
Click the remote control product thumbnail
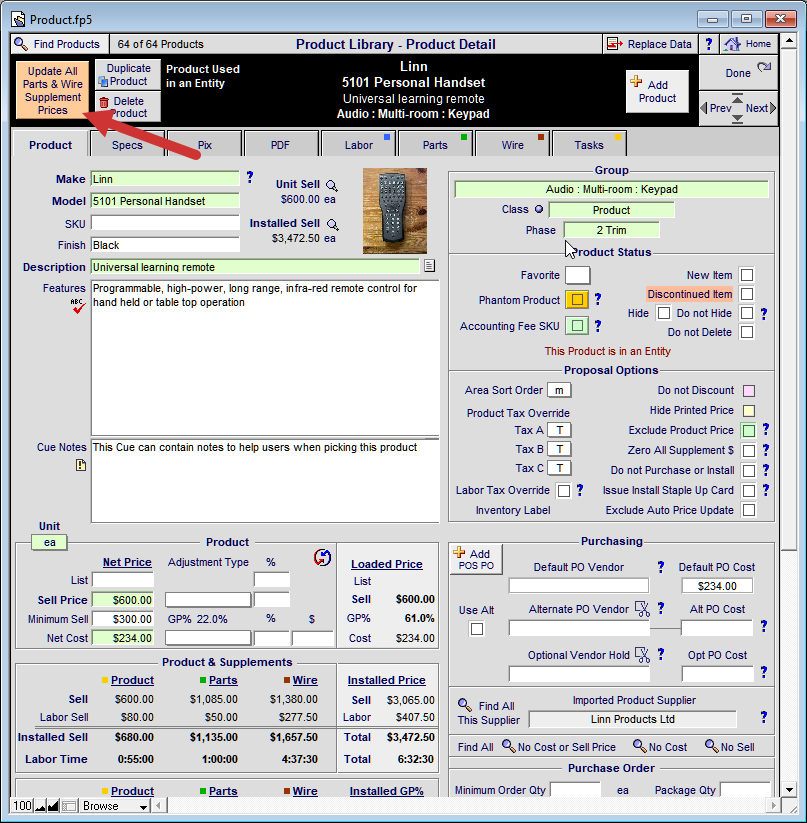pos(395,211)
